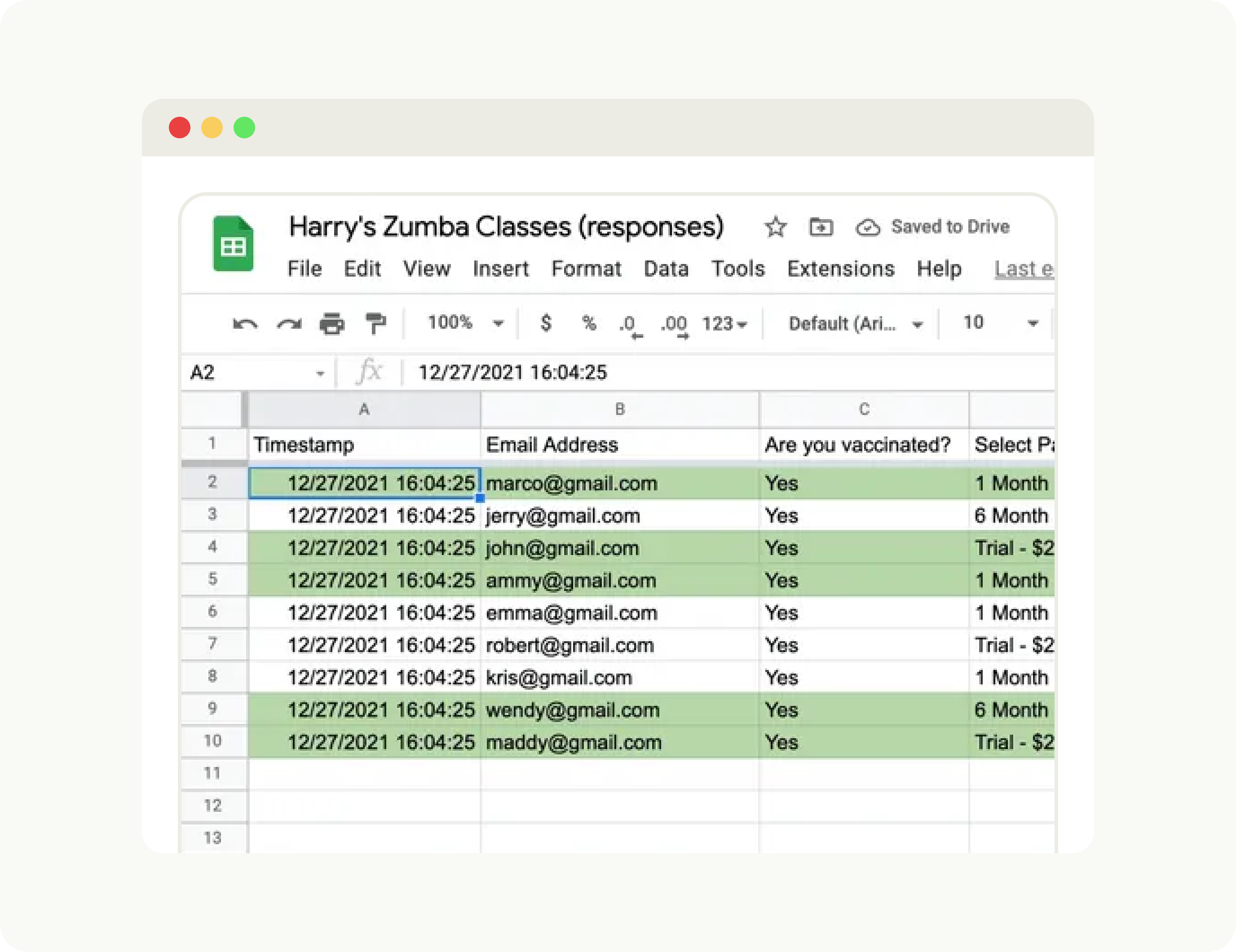Select the Paint format tool
The image size is (1236, 952).
[375, 323]
